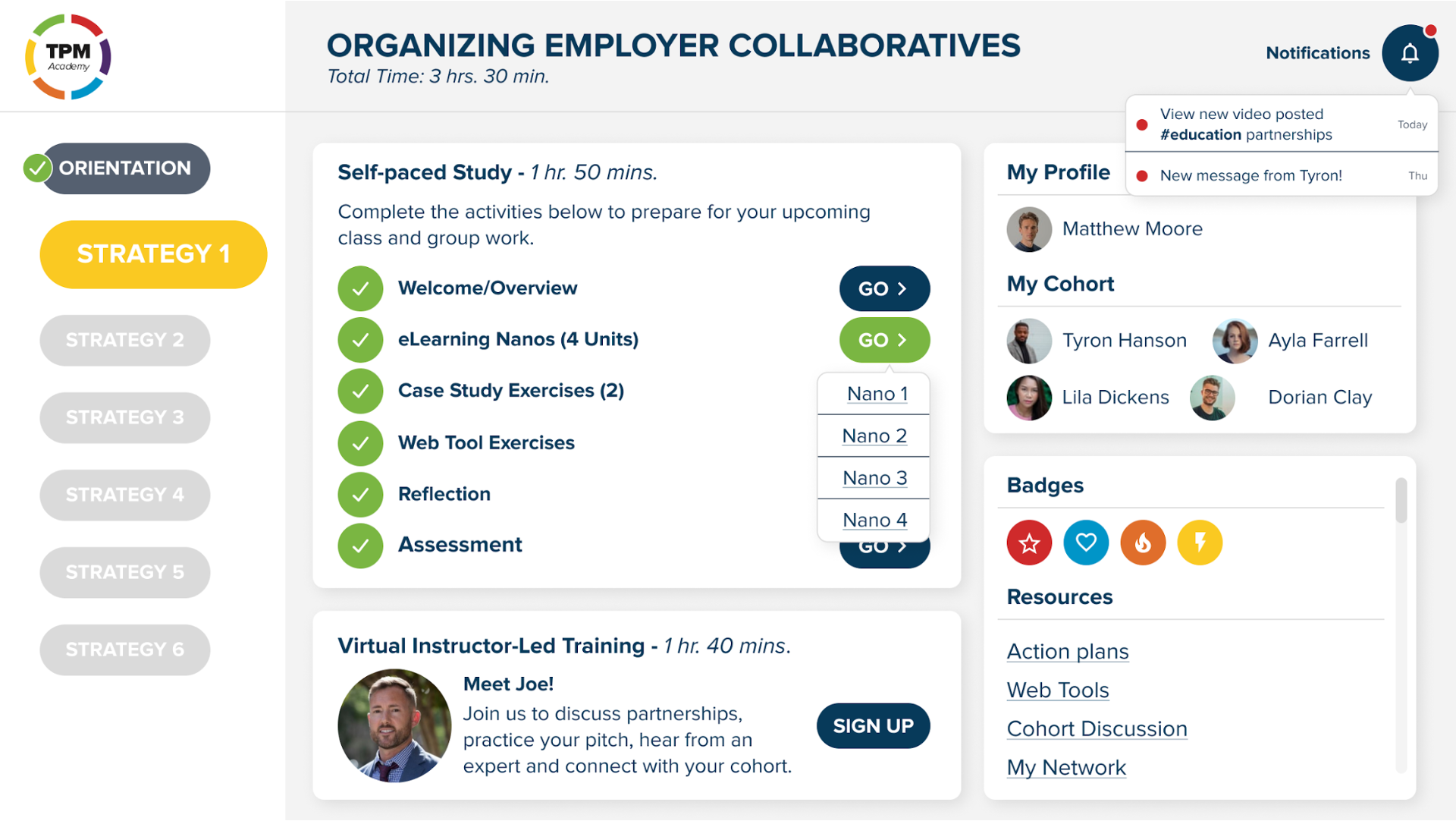Toggle the Welcome/Overview completion checkmark

360,288
